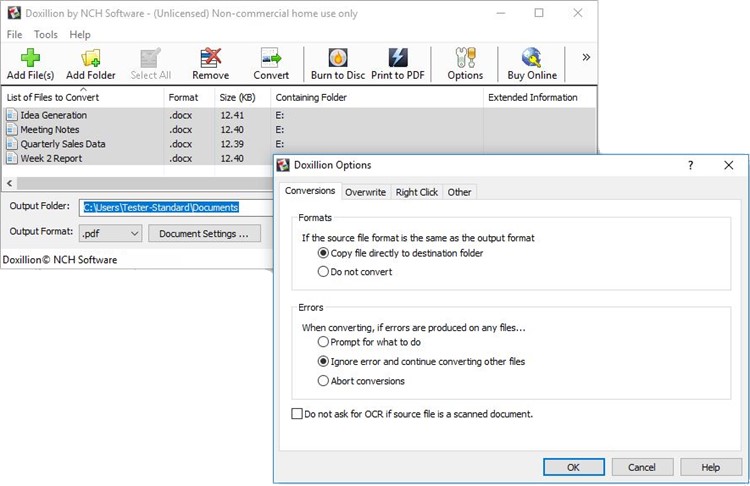Expand the toolbar overflow chevron
The image size is (750, 486).
[x=586, y=57]
